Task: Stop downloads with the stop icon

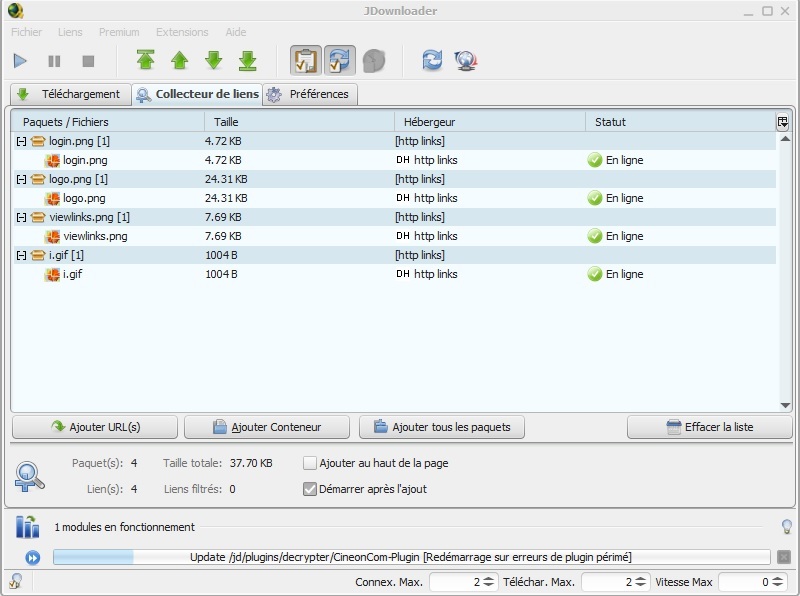Action: (88, 61)
